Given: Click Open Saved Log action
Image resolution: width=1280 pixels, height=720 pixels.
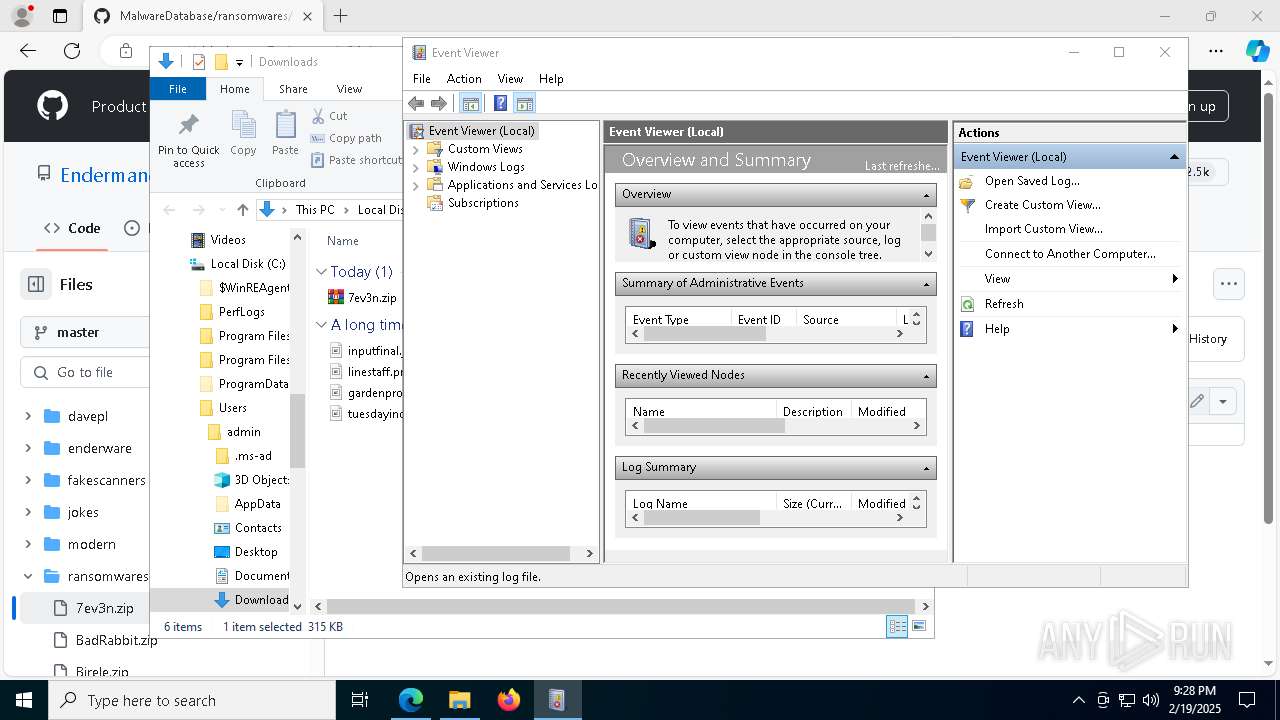Looking at the screenshot, I should (x=1032, y=181).
